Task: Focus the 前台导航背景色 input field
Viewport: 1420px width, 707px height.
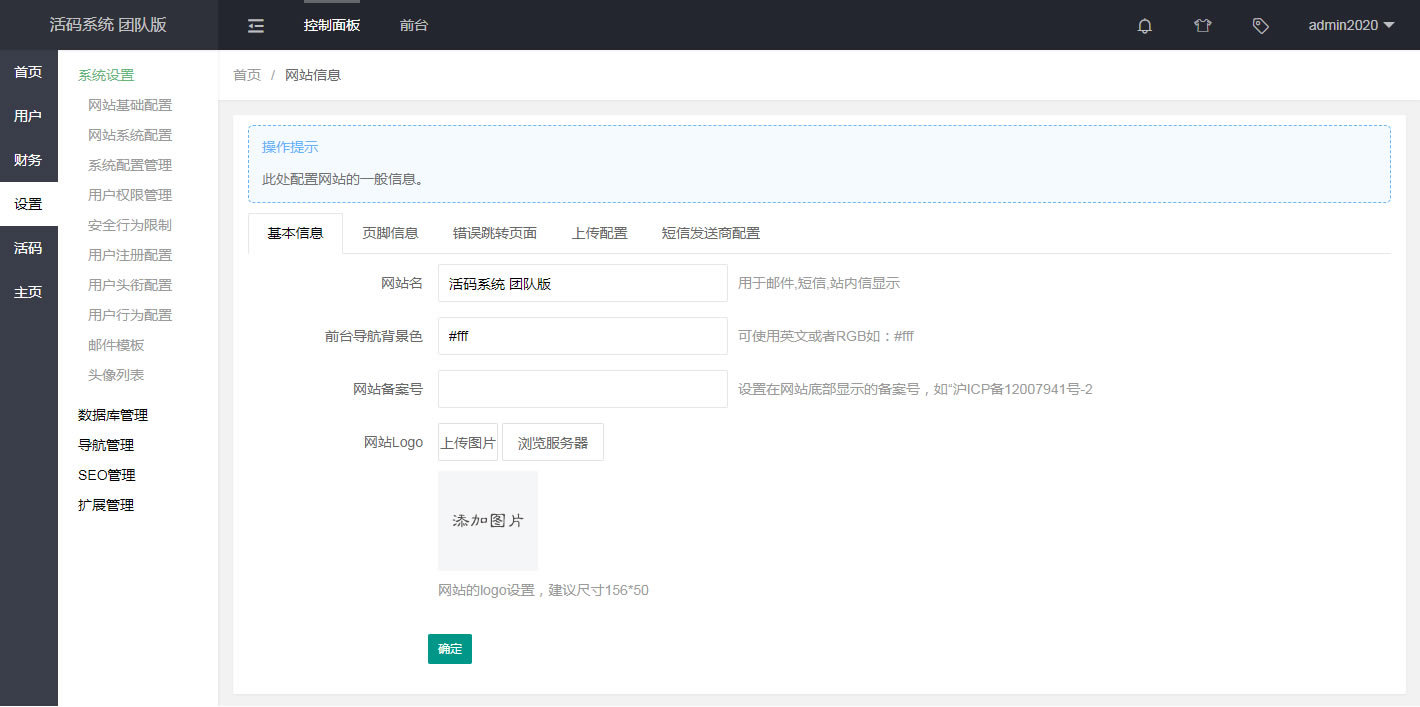Action: (x=583, y=336)
